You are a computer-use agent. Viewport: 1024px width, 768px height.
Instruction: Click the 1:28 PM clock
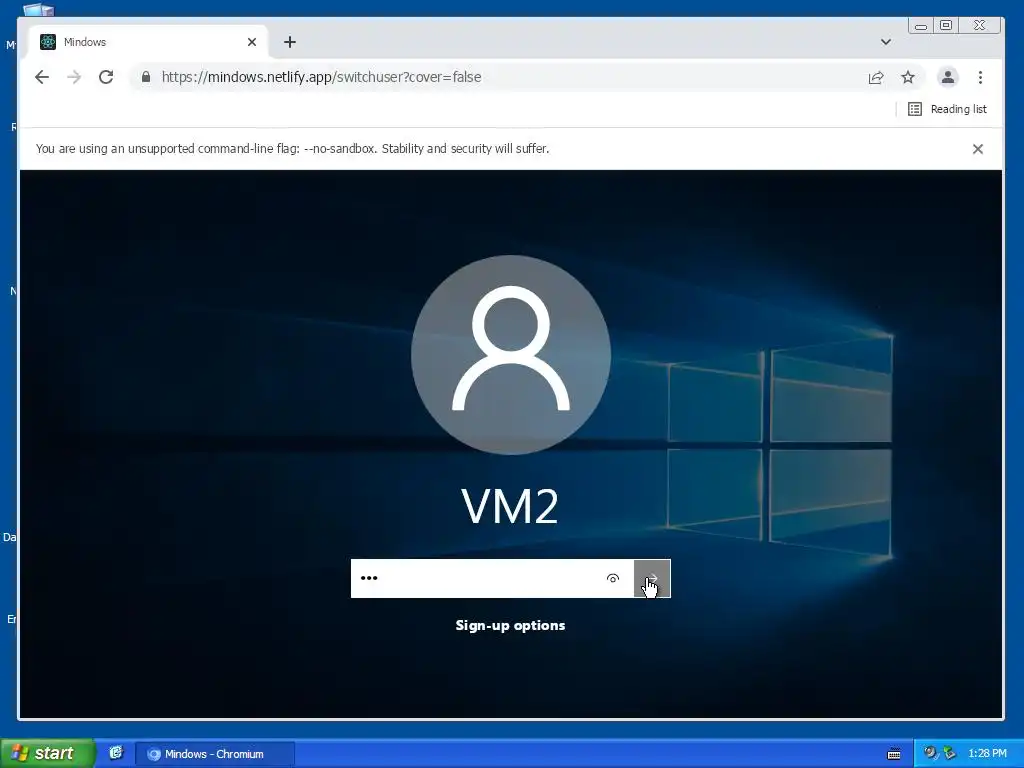tap(987, 753)
